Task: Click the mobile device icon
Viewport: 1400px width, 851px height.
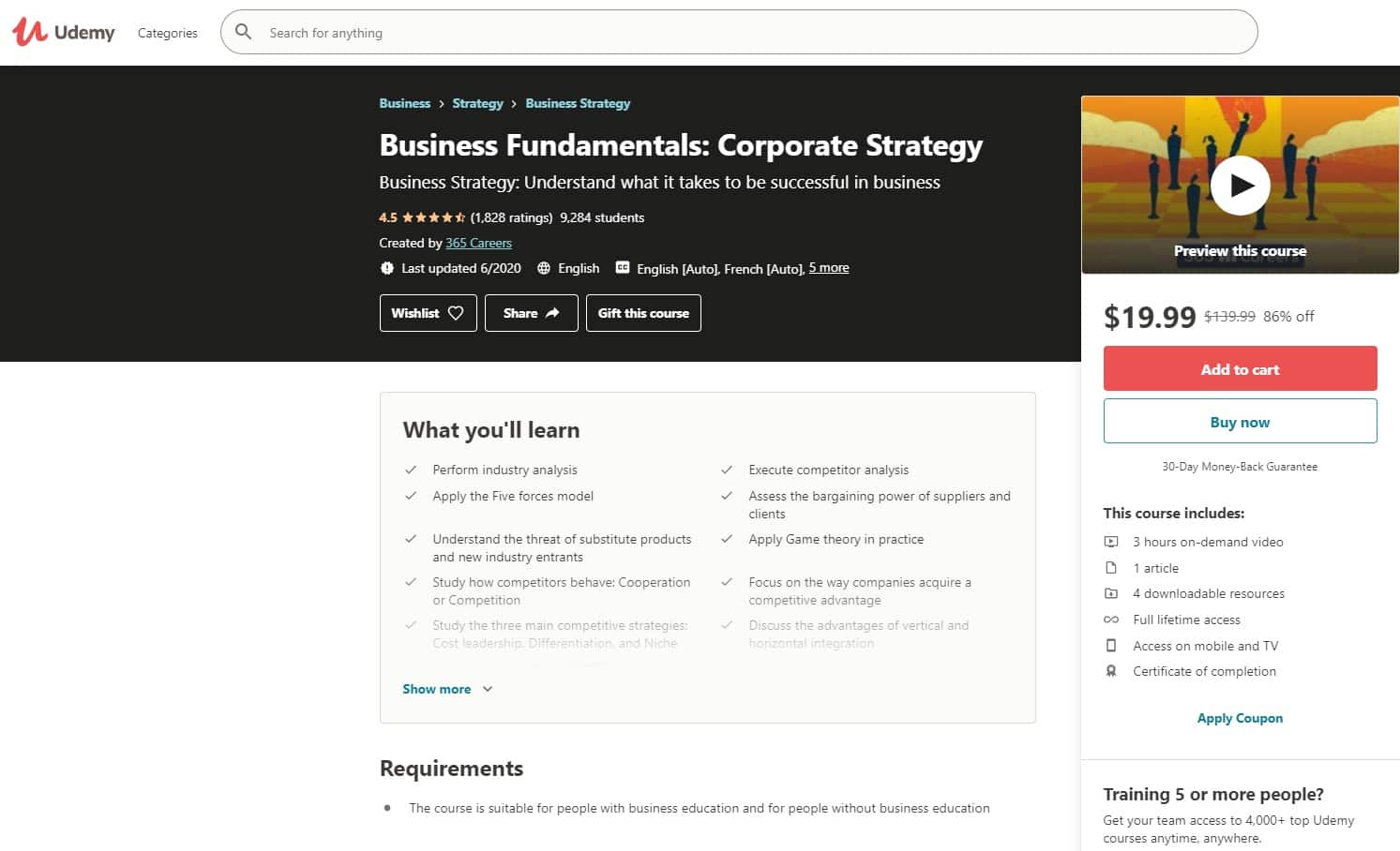Action: pos(1111,646)
